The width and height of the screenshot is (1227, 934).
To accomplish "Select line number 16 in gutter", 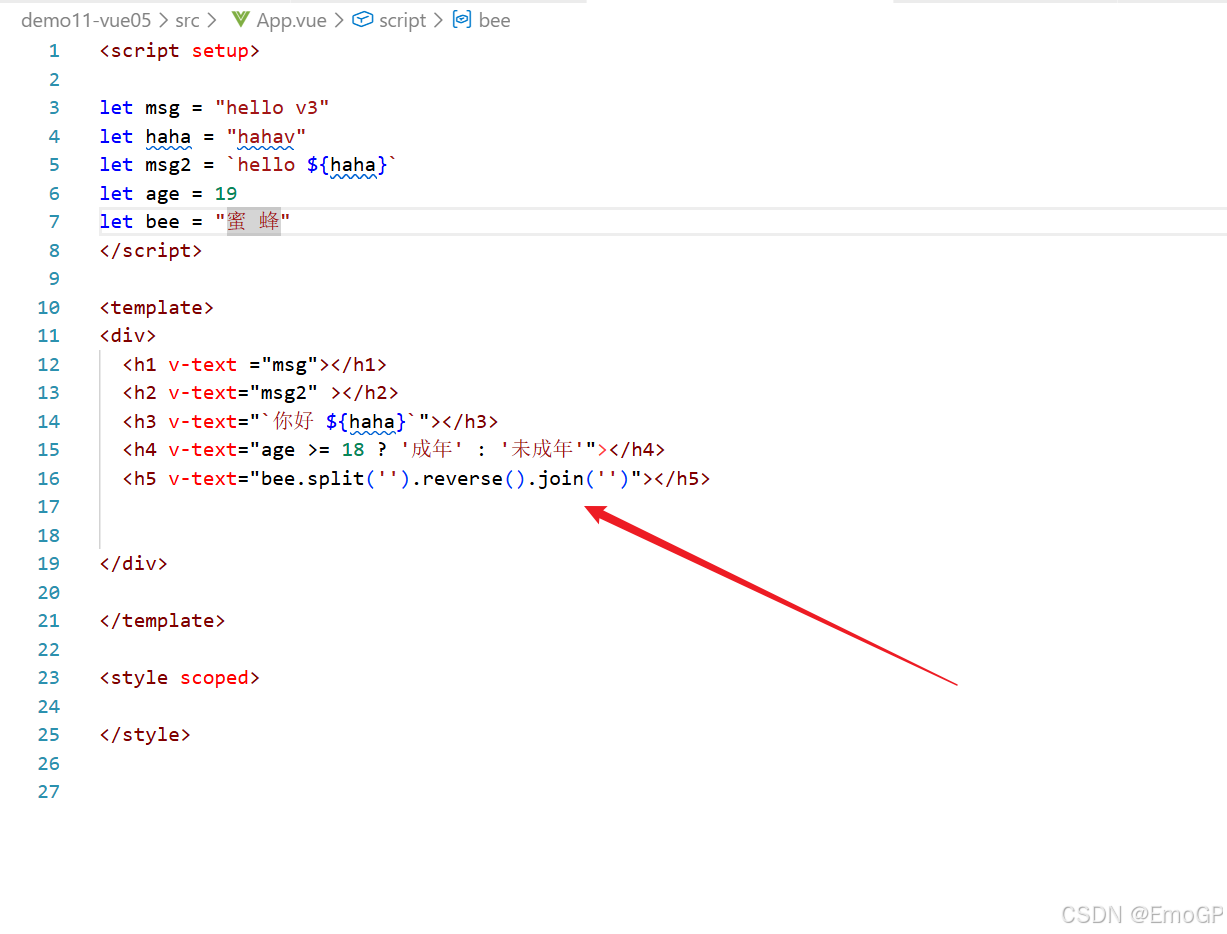I will 49,479.
